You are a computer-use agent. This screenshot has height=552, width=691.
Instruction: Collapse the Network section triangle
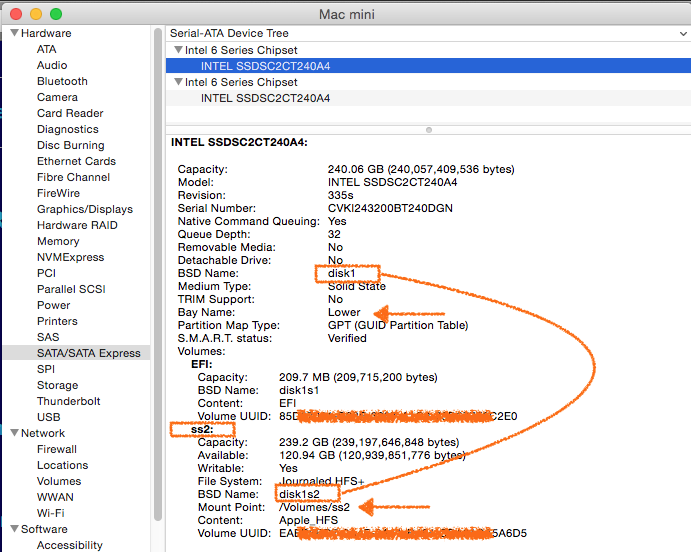pyautogui.click(x=14, y=433)
